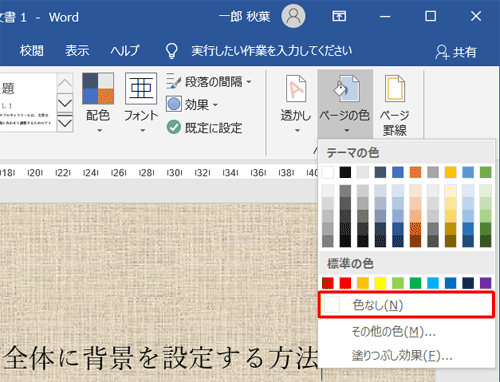Pick dark navy standard color swatch
Viewport: 500px width, 382px height.
(x=468, y=283)
